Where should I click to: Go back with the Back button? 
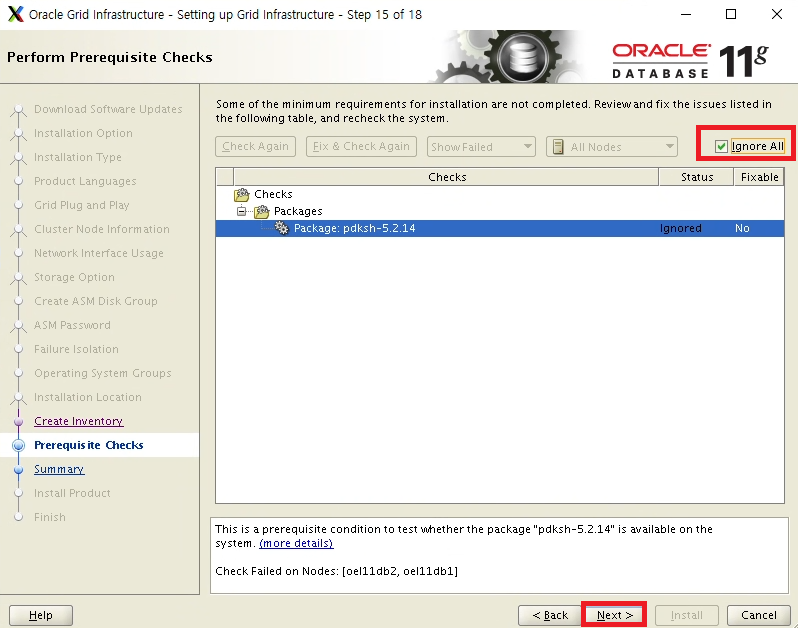click(550, 615)
